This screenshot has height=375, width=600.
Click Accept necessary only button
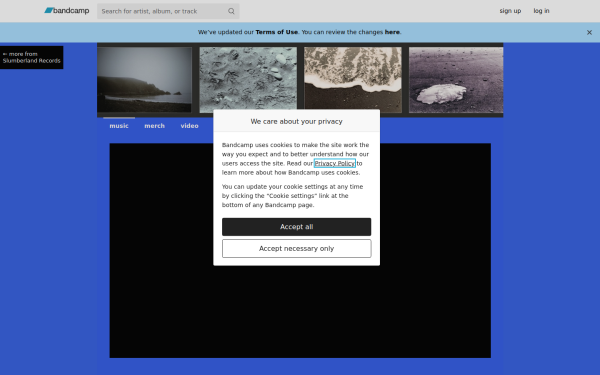pyautogui.click(x=296, y=249)
